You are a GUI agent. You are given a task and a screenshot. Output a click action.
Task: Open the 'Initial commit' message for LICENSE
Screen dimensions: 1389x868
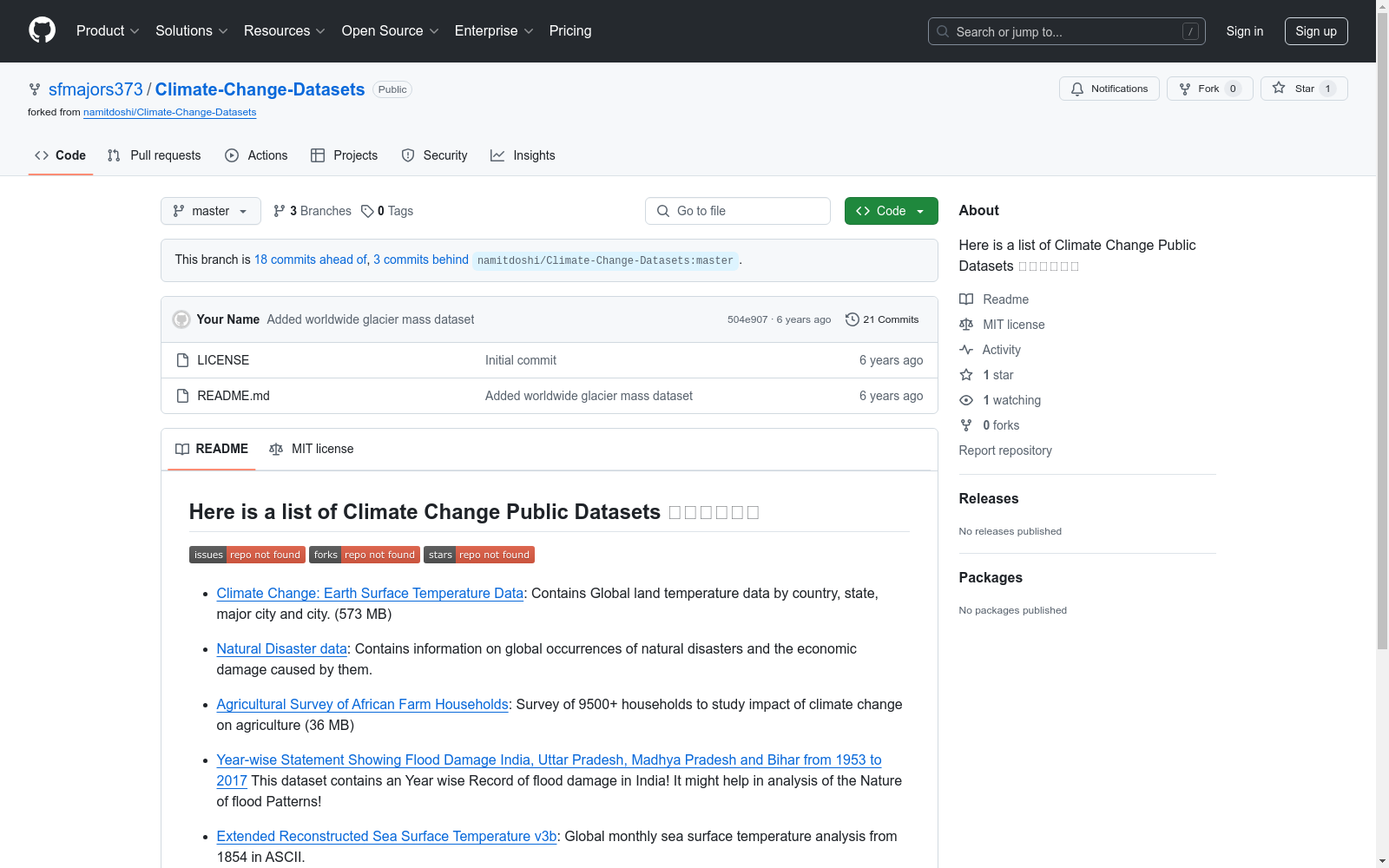click(x=521, y=360)
